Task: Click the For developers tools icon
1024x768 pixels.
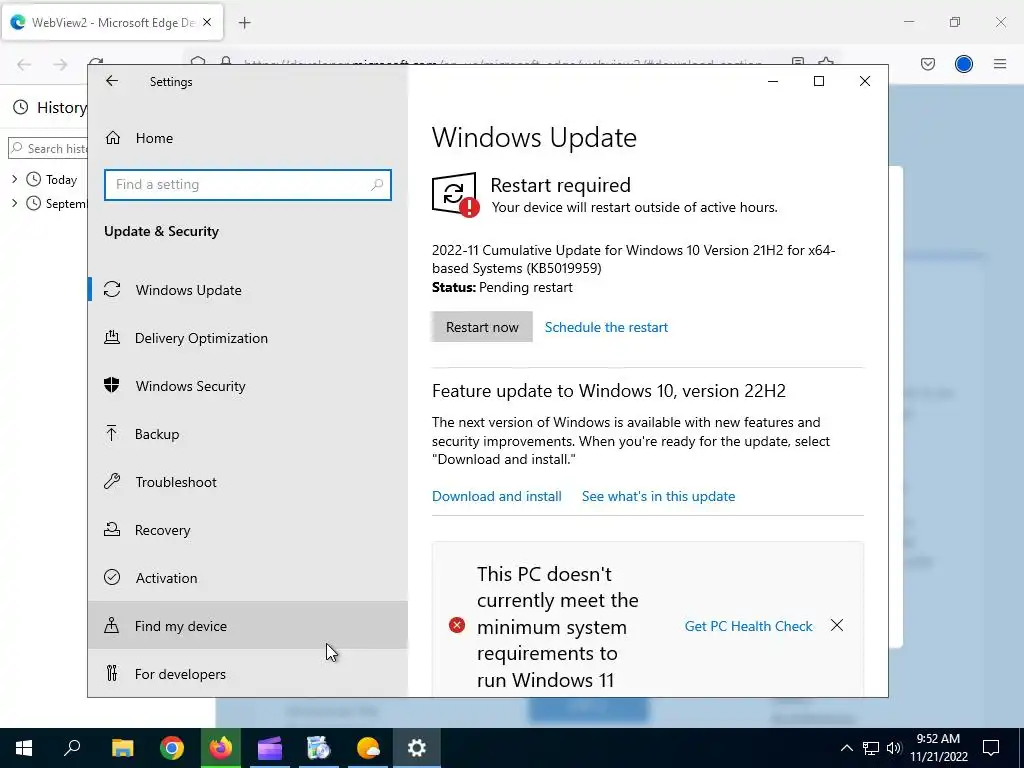Action: 112,673
